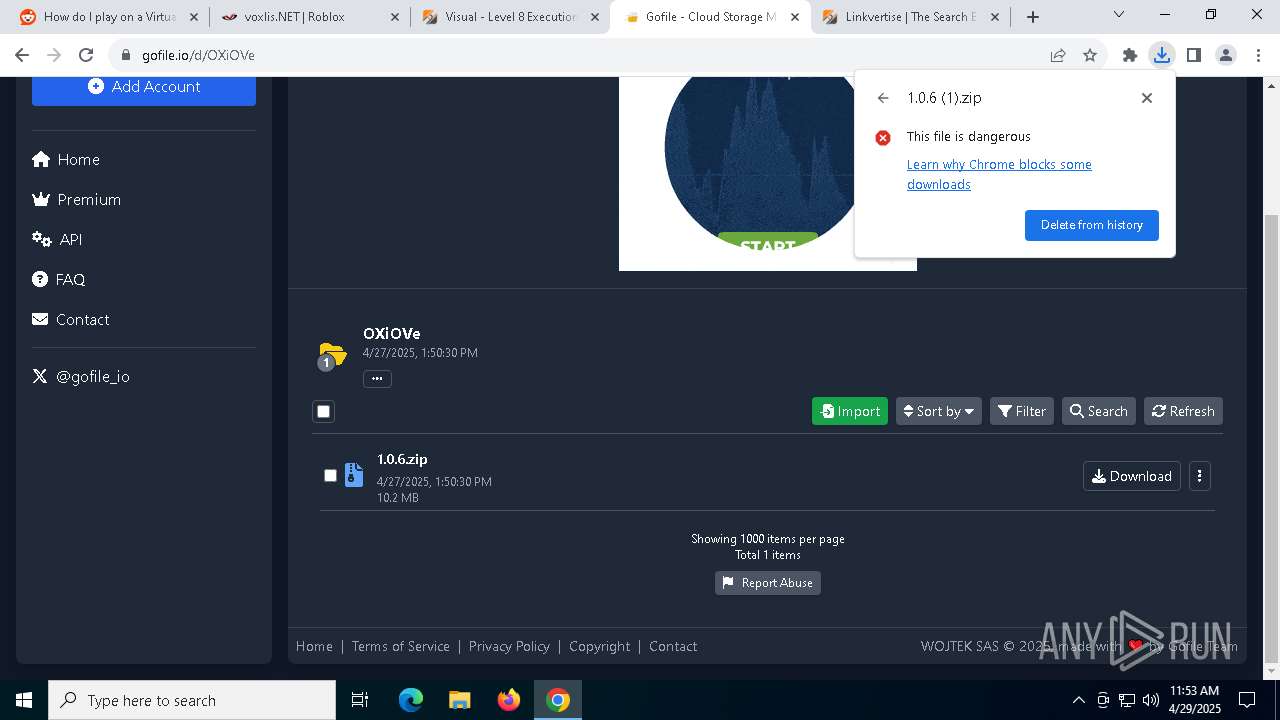The image size is (1280, 720).
Task: Open the Extensions puzzle icon
Action: pos(1130,56)
